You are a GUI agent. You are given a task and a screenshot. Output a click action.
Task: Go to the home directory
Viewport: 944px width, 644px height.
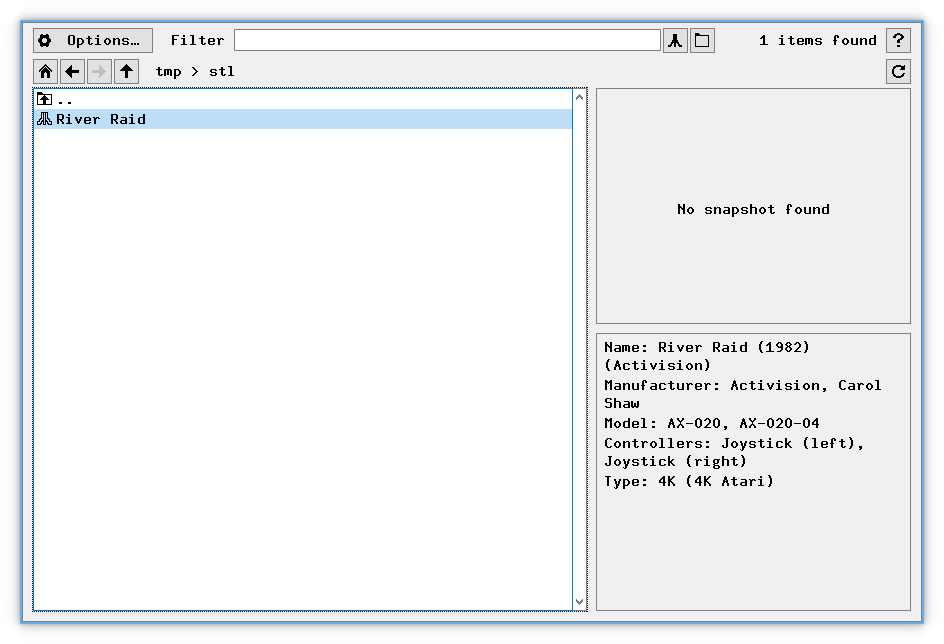(46, 72)
